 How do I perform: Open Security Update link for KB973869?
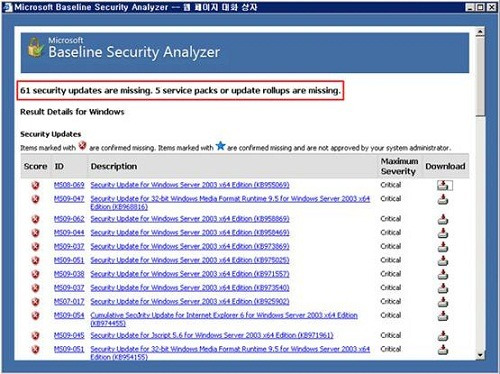click(190, 246)
